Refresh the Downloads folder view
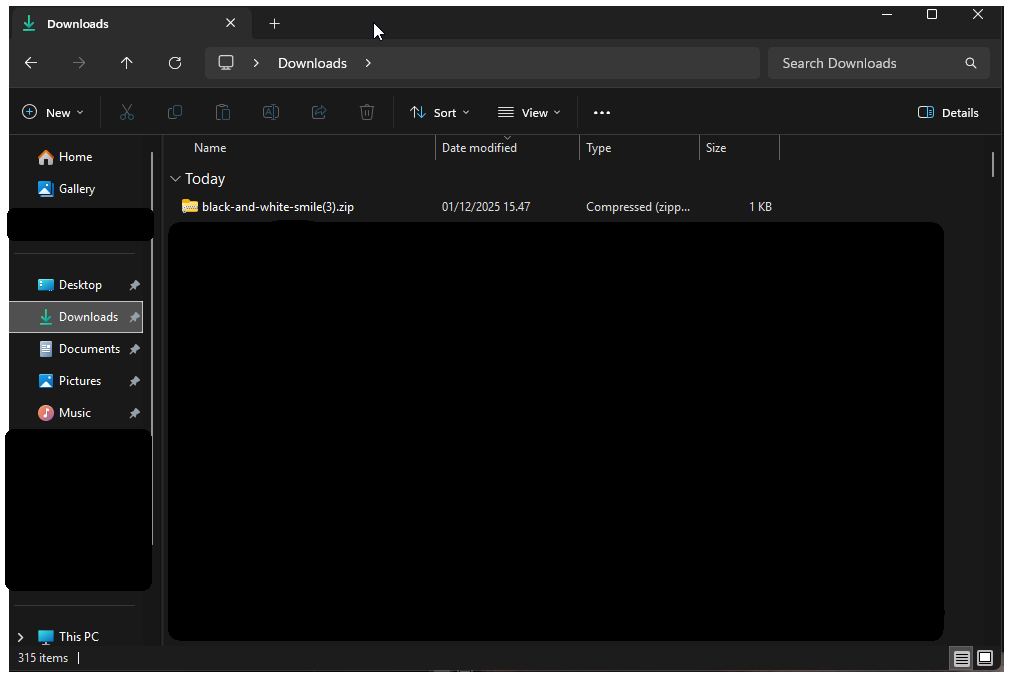The image size is (1016, 682). click(175, 63)
